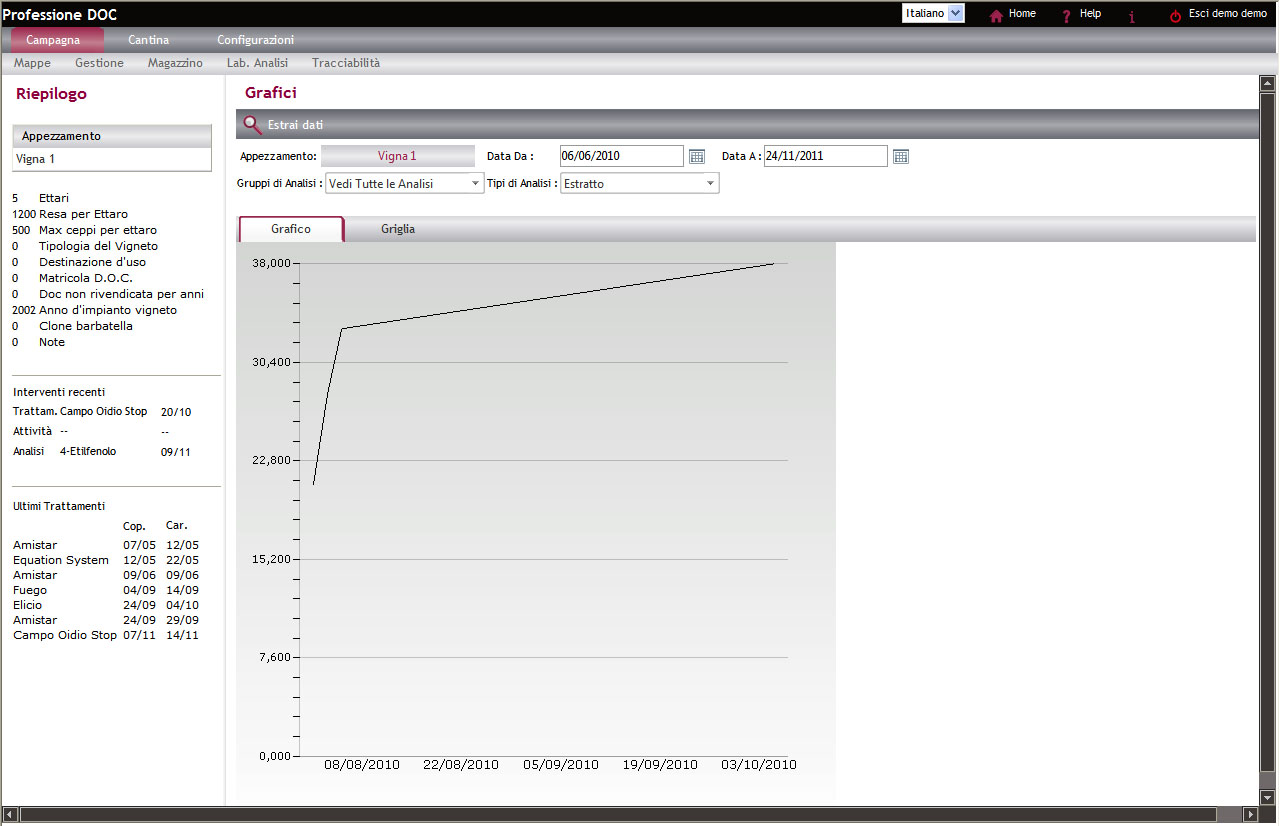Expand the Italiano language dropdown
Image resolution: width=1280 pixels, height=826 pixels.
point(955,13)
